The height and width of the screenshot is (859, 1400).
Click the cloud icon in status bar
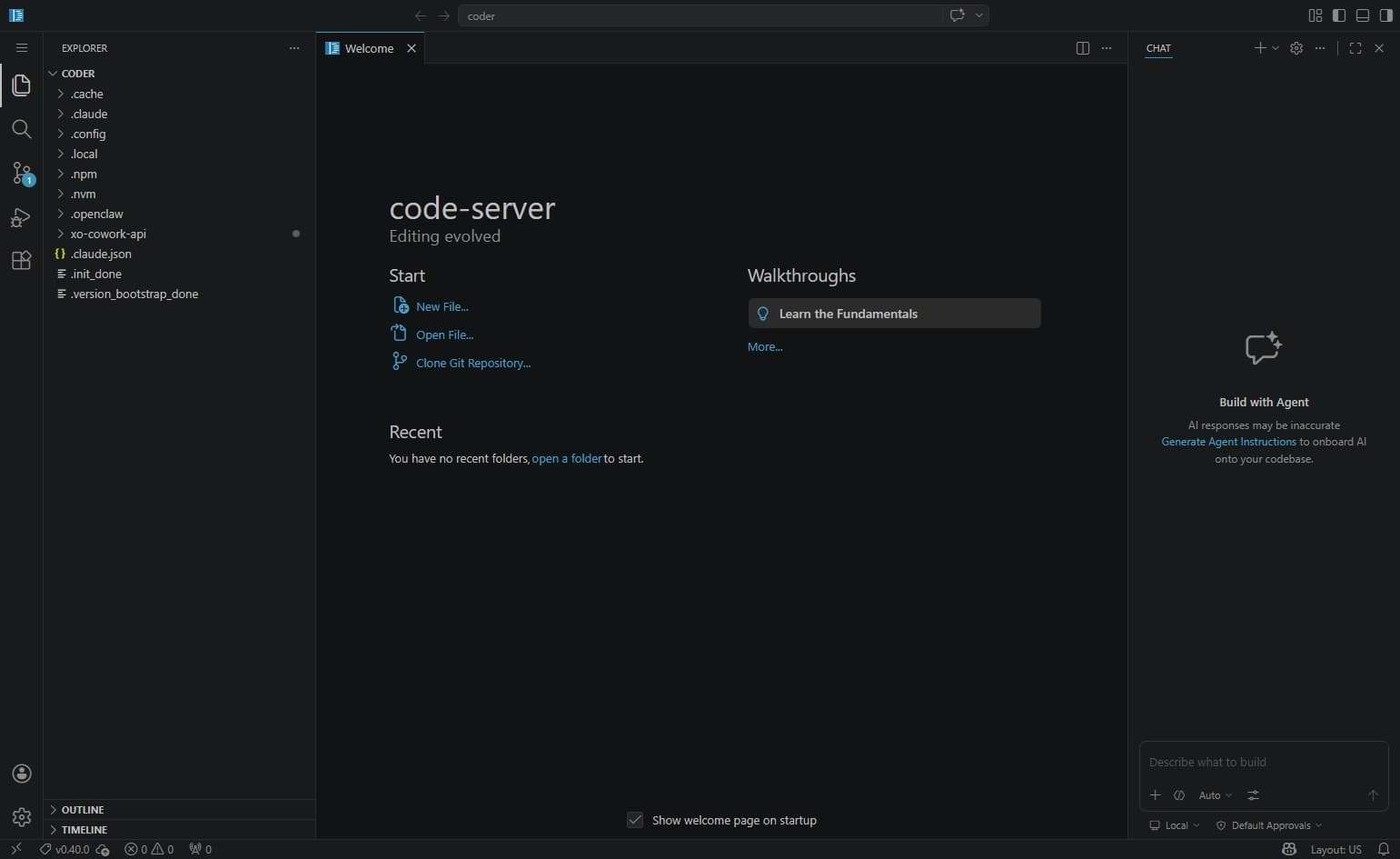[103, 850]
